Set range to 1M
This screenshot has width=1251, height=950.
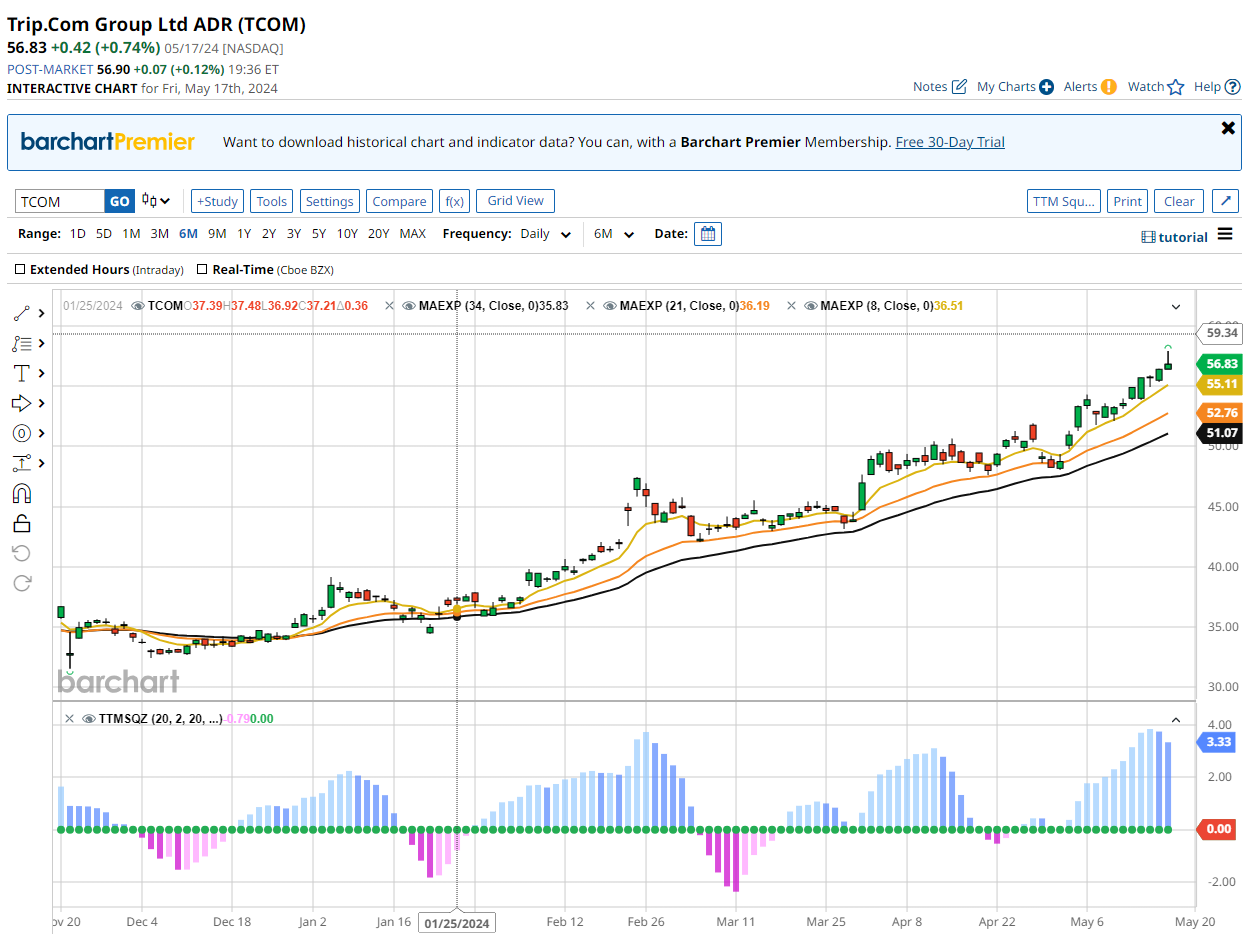click(131, 234)
